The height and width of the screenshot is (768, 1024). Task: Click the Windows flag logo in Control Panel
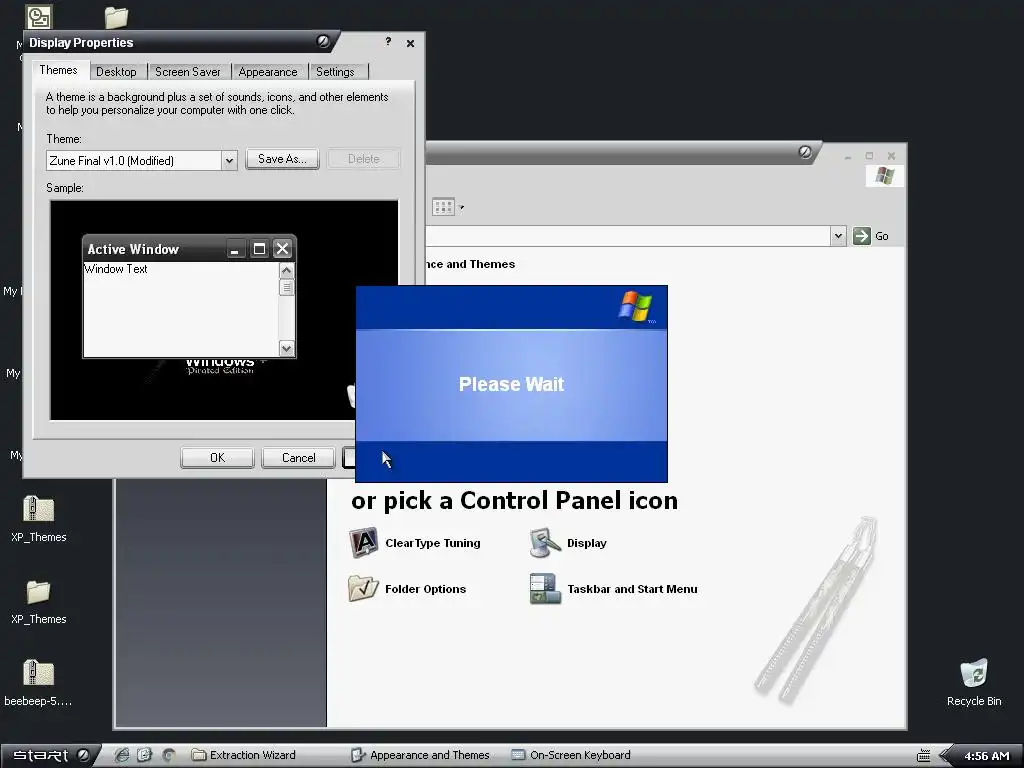(x=884, y=176)
